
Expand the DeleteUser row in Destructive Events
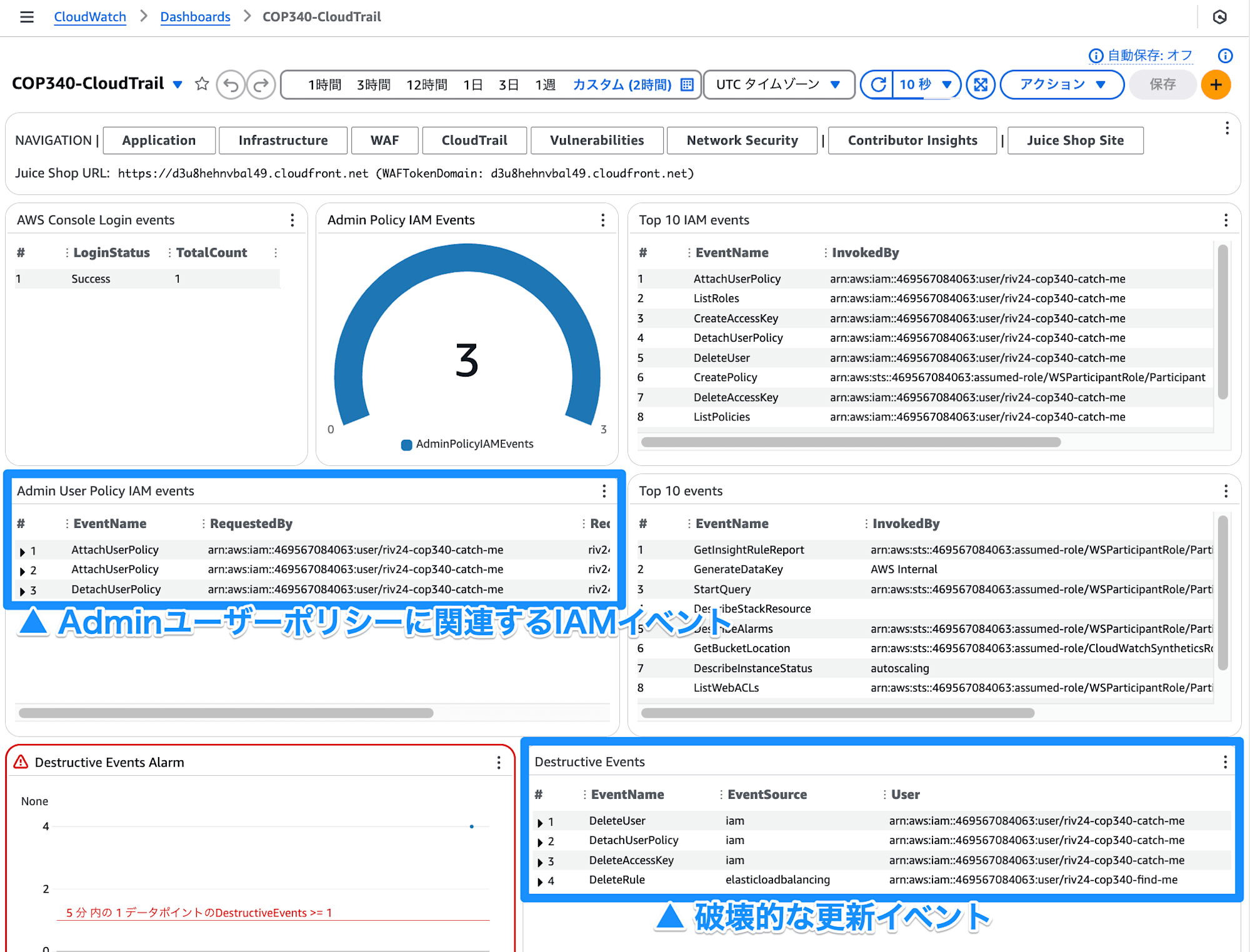click(540, 823)
